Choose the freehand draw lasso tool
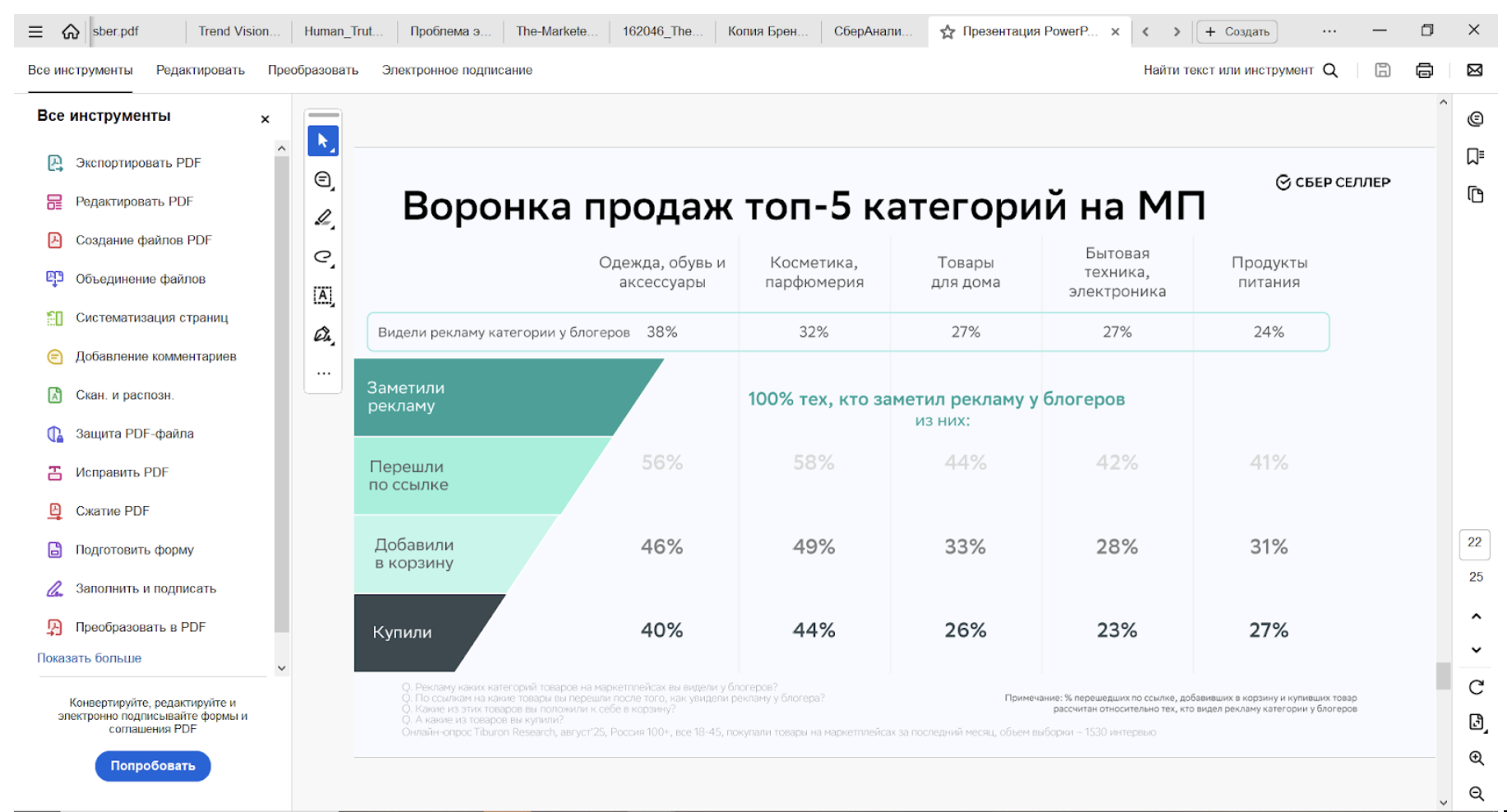This screenshot has width=1512, height=812. [x=323, y=257]
